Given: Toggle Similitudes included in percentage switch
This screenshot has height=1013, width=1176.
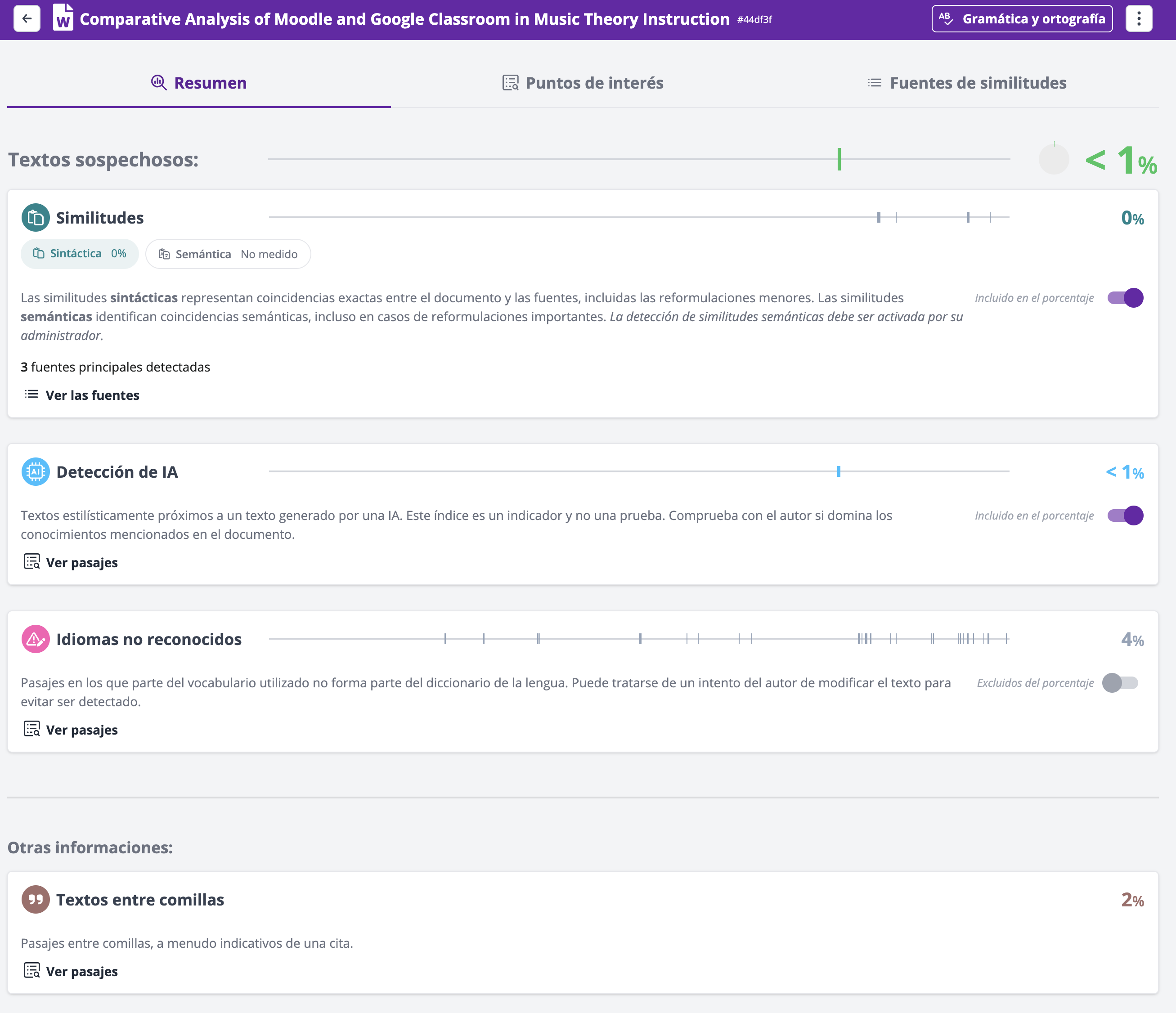Looking at the screenshot, I should click(x=1126, y=298).
